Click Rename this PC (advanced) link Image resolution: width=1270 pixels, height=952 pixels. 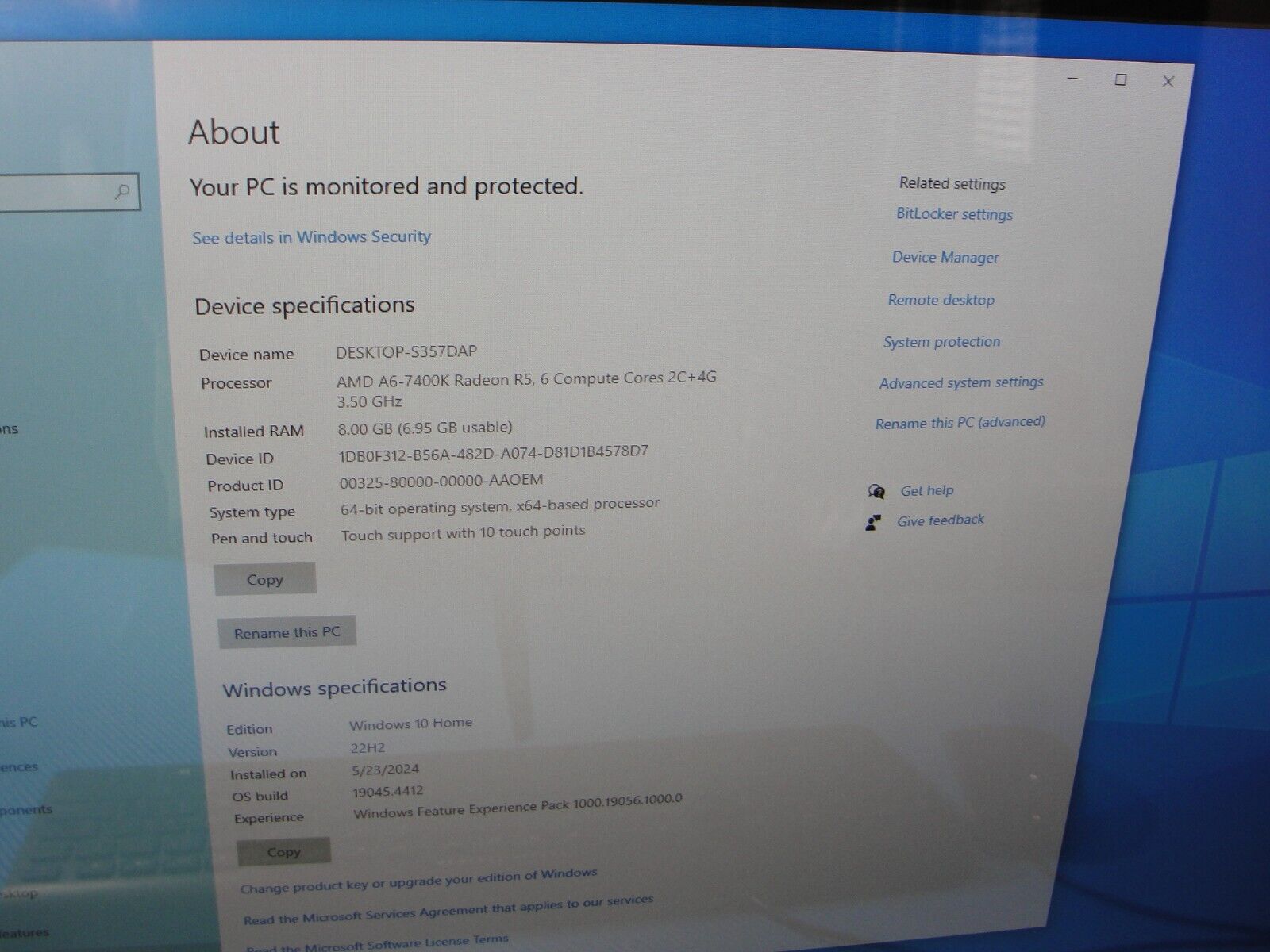click(x=960, y=423)
